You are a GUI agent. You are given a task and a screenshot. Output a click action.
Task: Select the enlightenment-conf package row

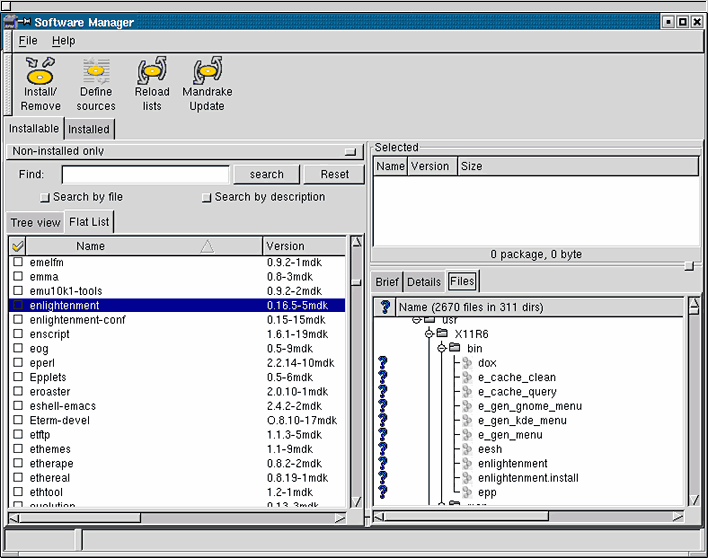(x=177, y=320)
